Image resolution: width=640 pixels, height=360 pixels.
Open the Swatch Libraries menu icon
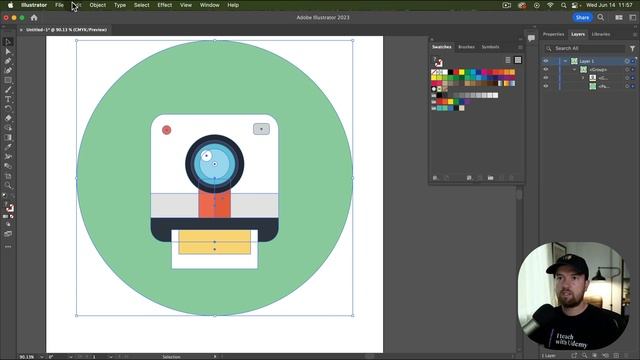click(x=435, y=178)
